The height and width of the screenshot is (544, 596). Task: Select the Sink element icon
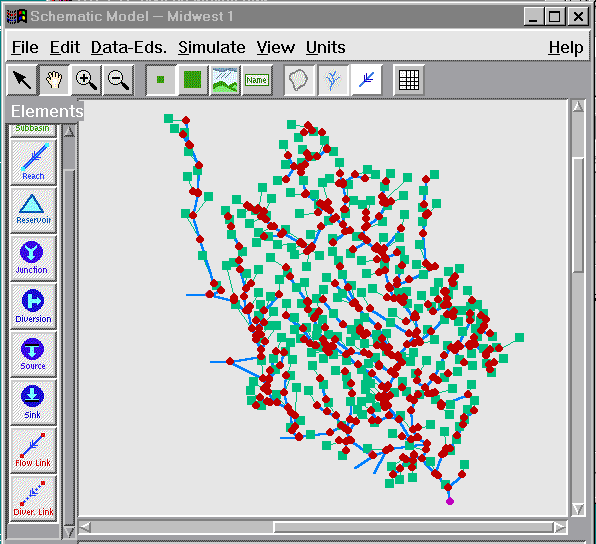point(33,402)
